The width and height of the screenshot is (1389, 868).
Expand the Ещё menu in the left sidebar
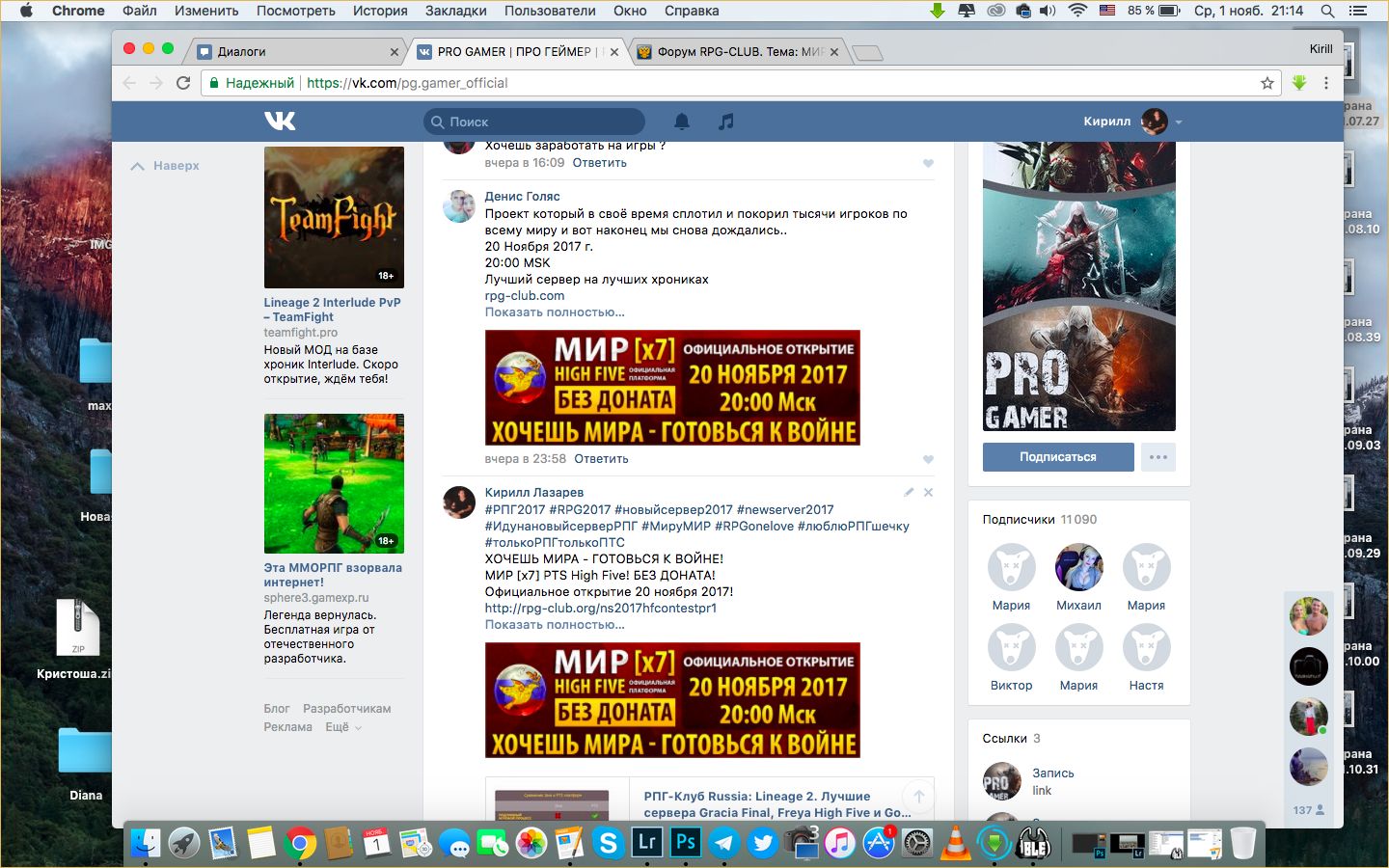[x=343, y=727]
